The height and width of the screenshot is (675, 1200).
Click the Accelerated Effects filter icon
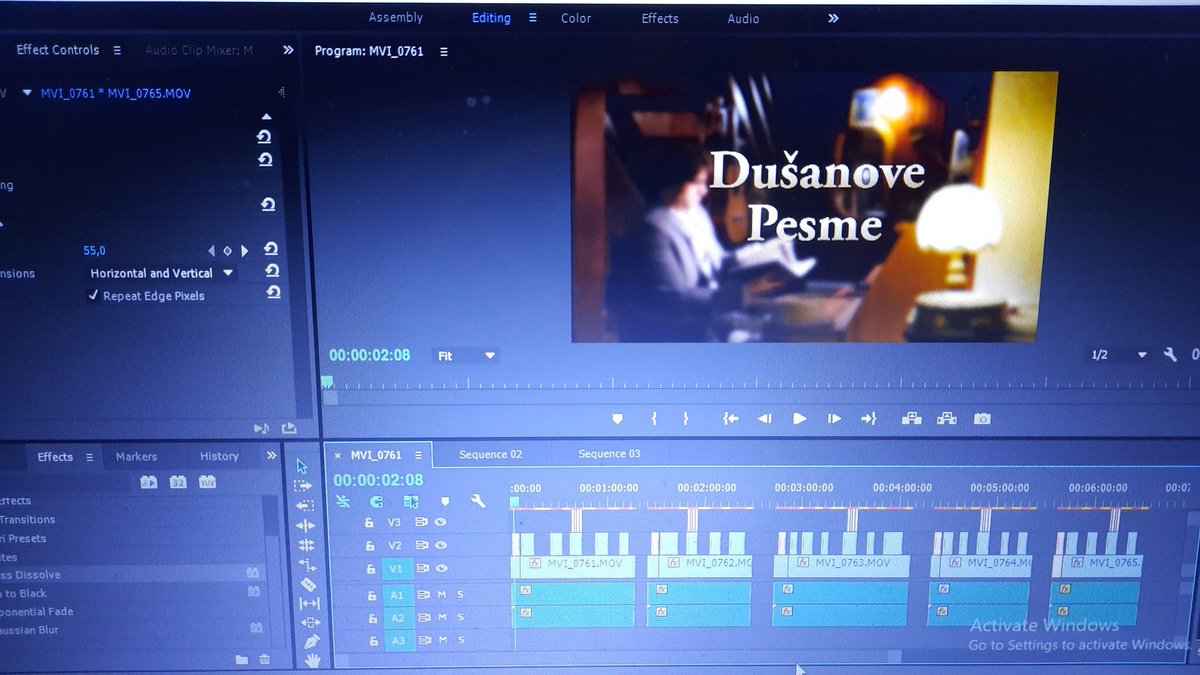click(149, 481)
